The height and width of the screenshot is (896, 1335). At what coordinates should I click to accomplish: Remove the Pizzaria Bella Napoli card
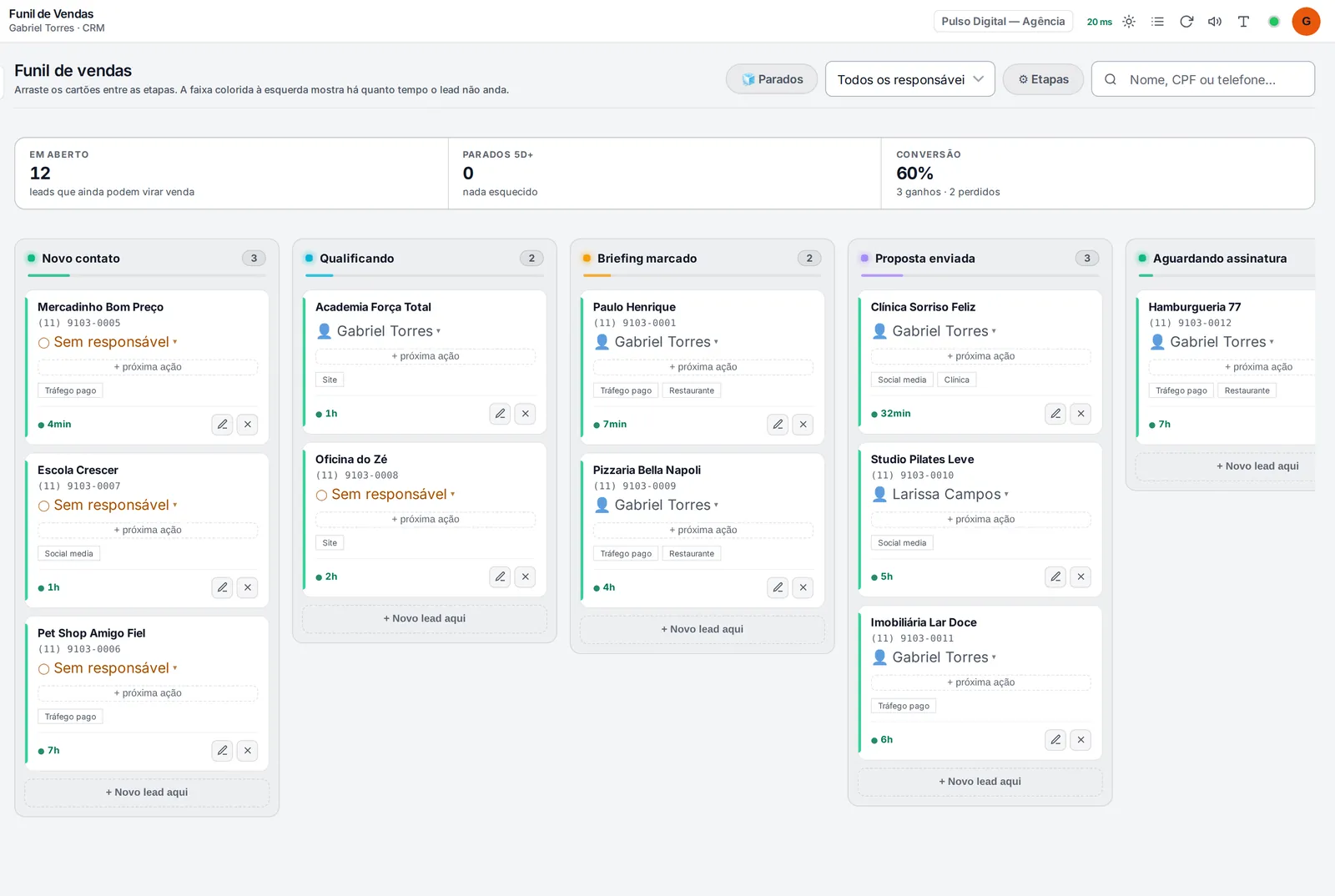pyautogui.click(x=804, y=587)
